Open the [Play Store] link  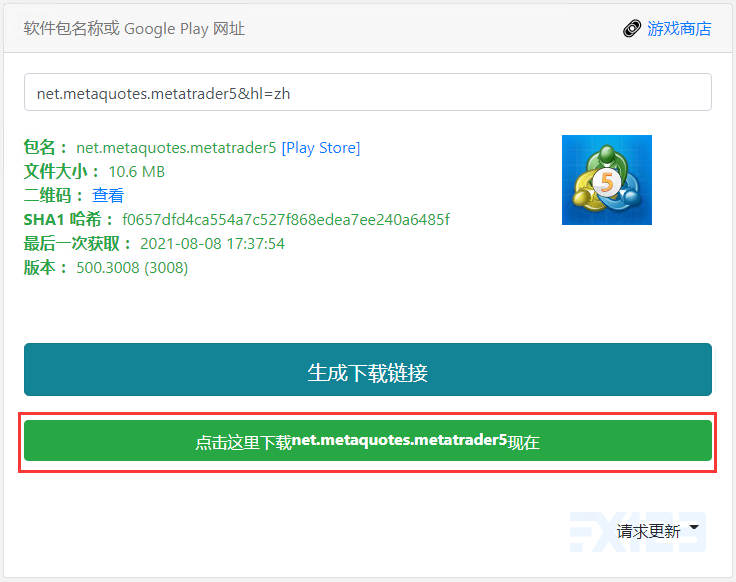coord(321,148)
